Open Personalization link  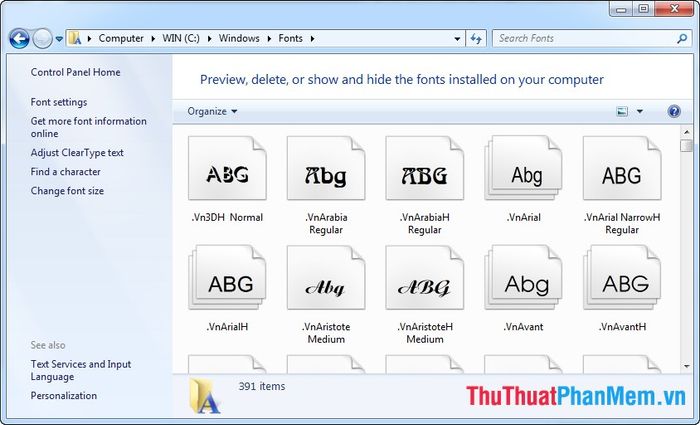(64, 396)
